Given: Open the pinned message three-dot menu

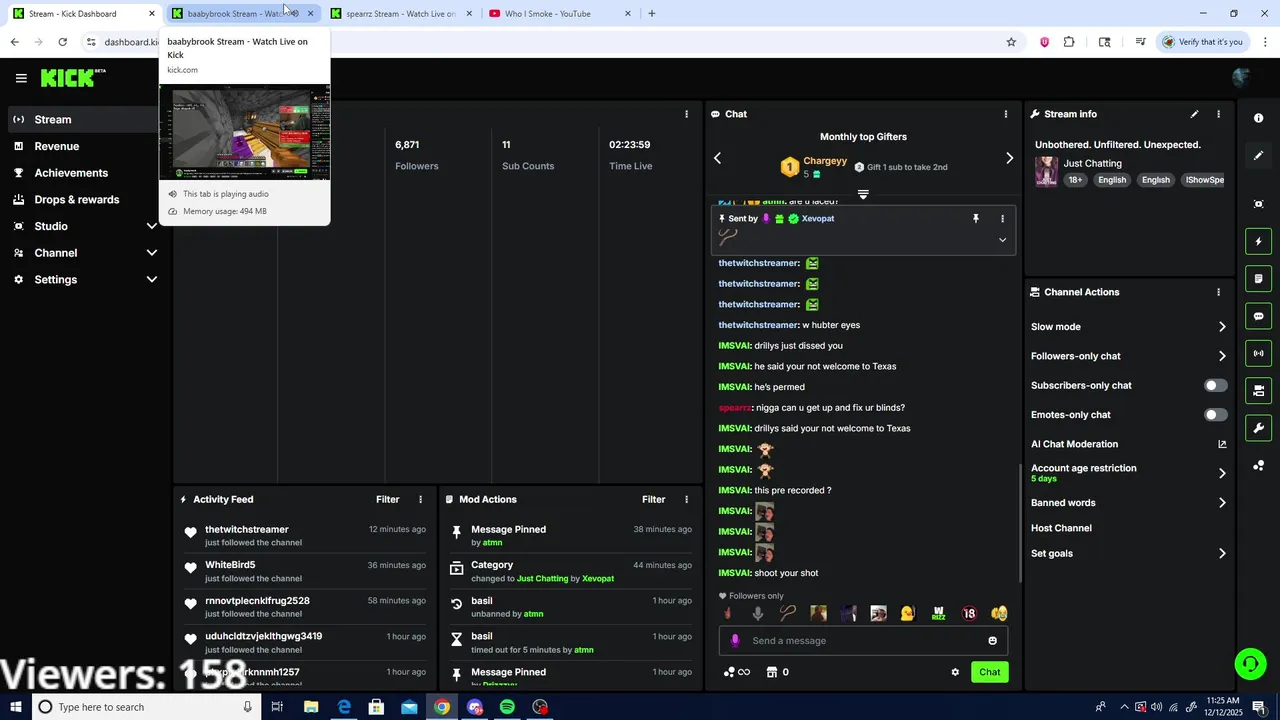Looking at the screenshot, I should pyautogui.click(x=1002, y=218).
